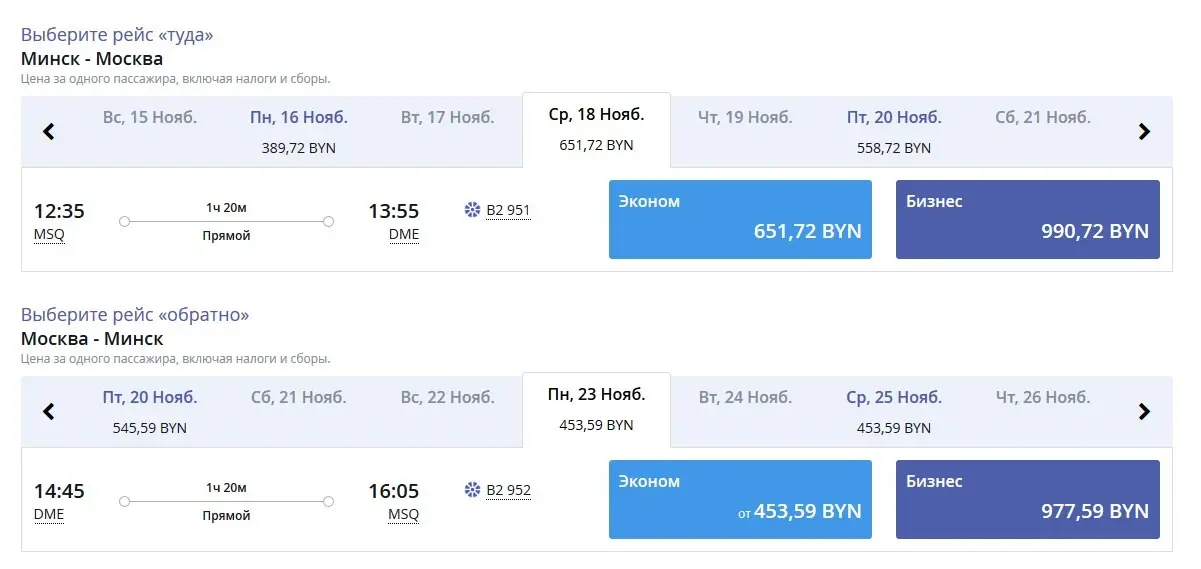1201x569 pixels.
Task: Show later return dates with right arrow
Action: (1145, 411)
